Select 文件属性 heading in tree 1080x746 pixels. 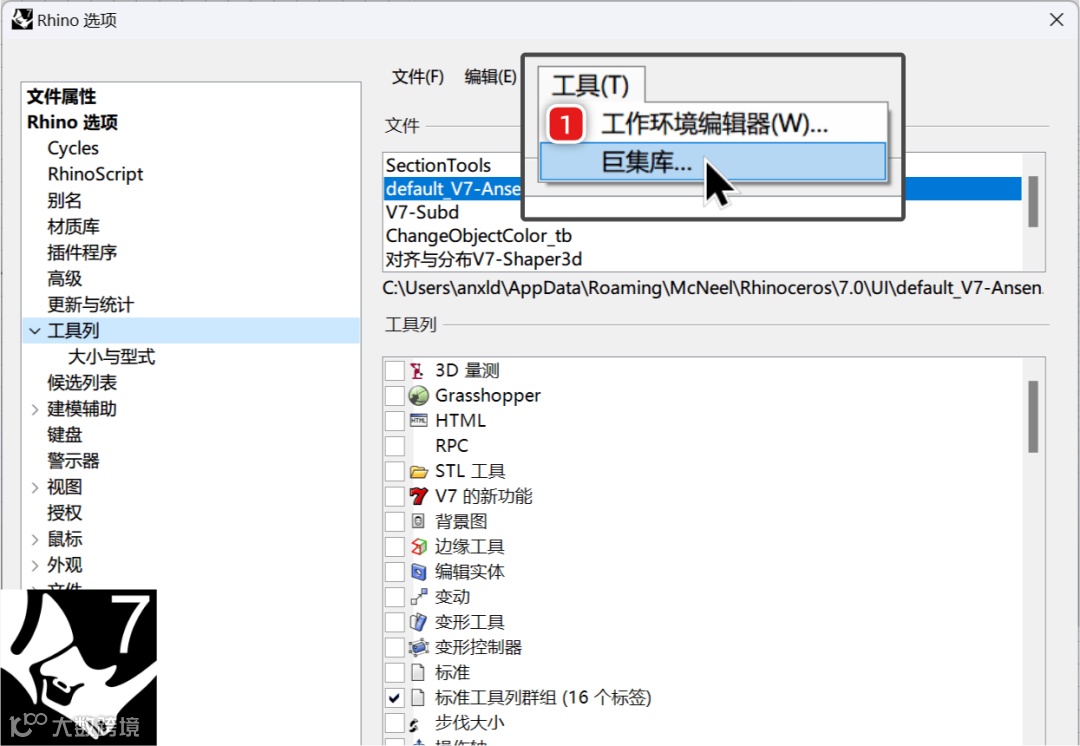(61, 96)
